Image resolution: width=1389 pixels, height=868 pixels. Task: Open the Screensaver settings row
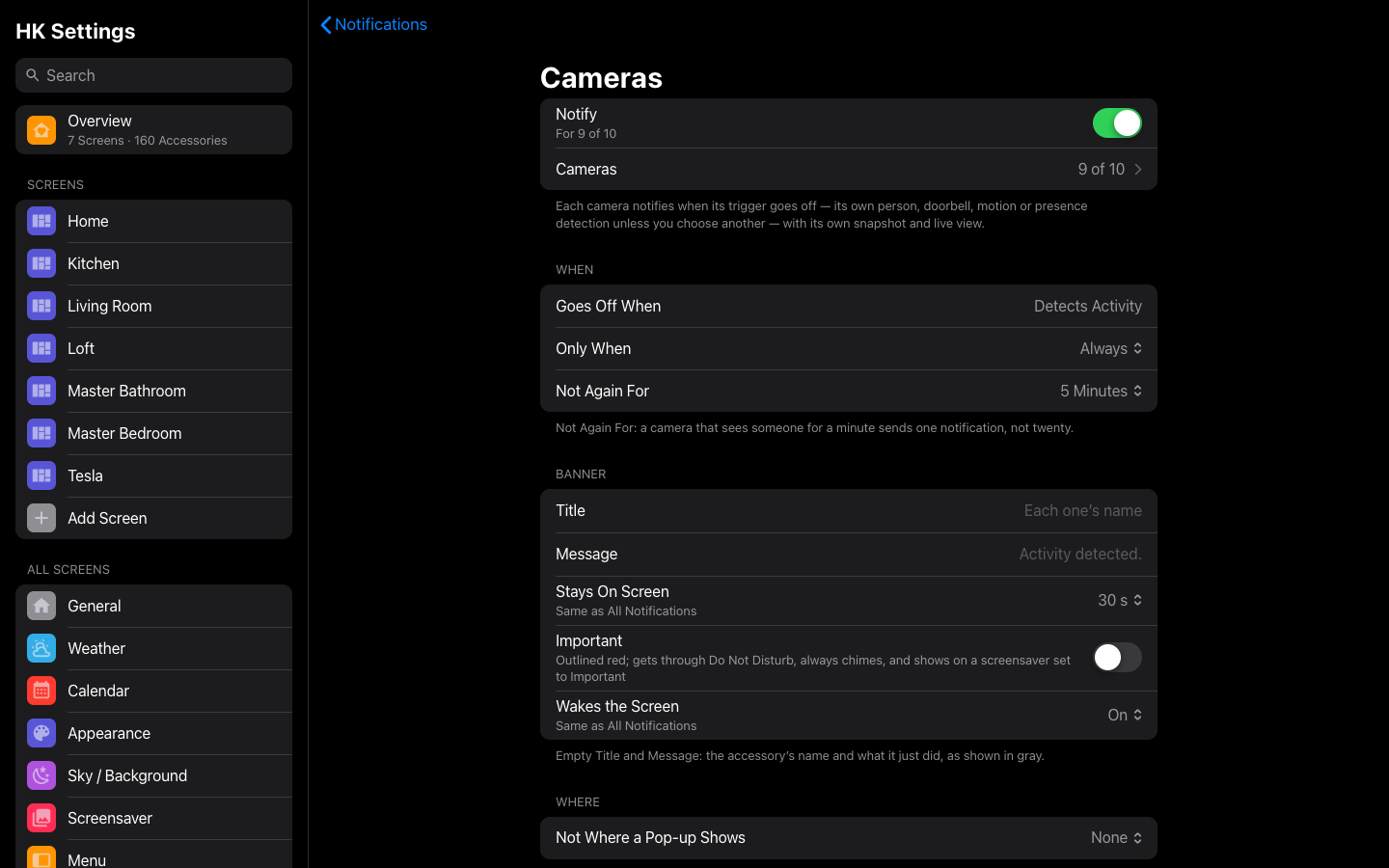154,818
